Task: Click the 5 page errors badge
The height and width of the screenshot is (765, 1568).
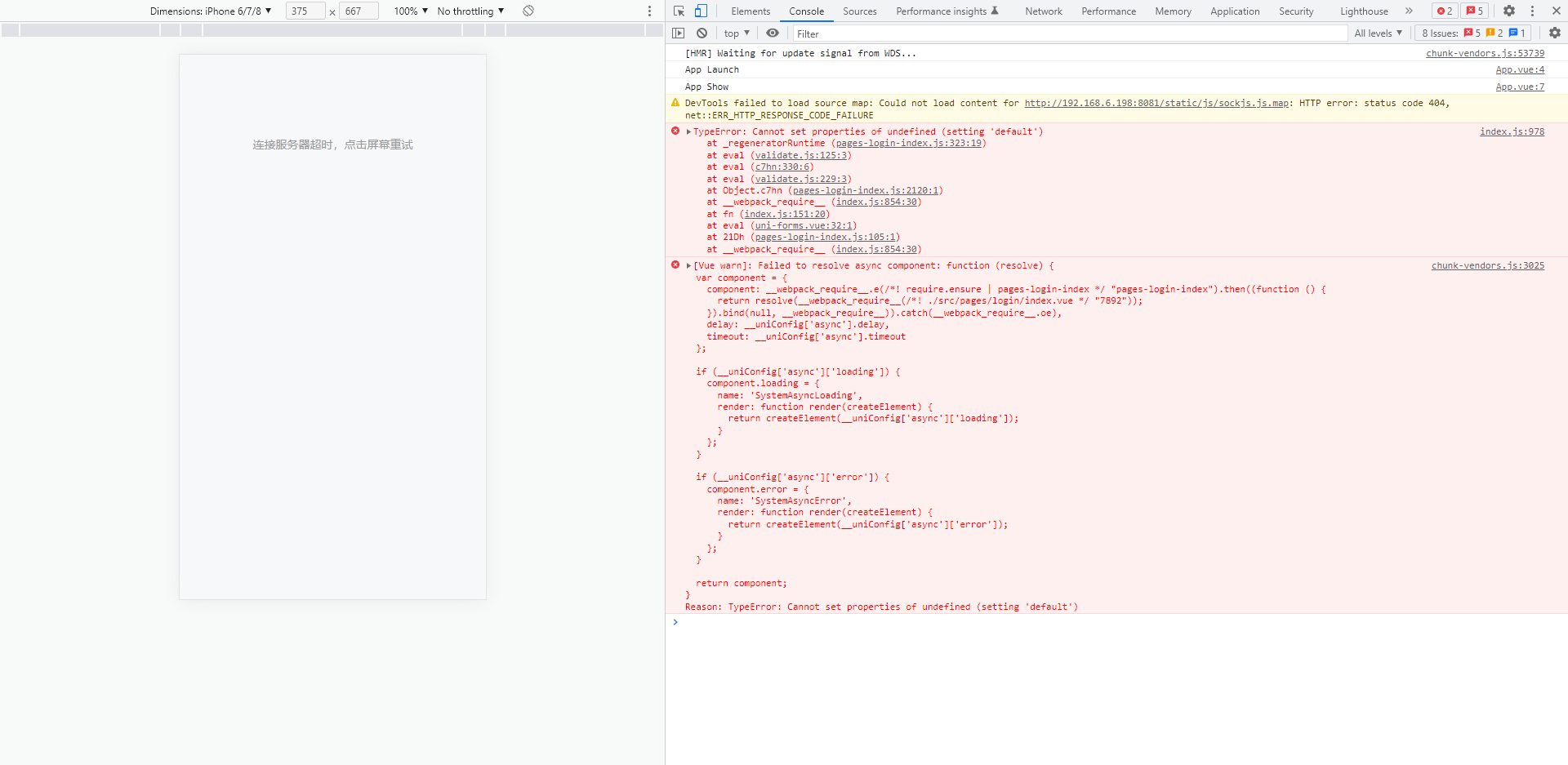Action: coord(1475,11)
